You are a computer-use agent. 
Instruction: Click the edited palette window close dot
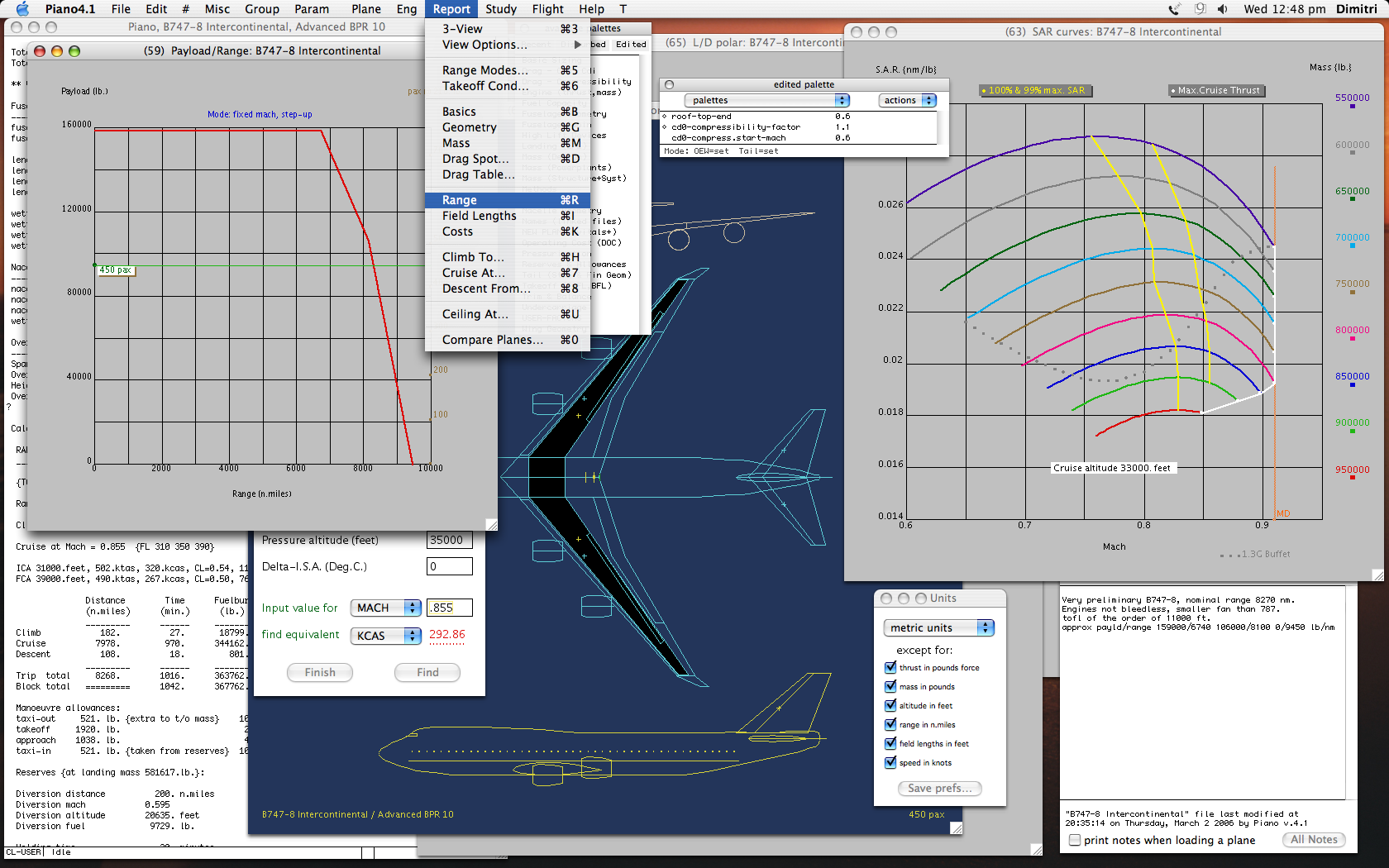669,84
